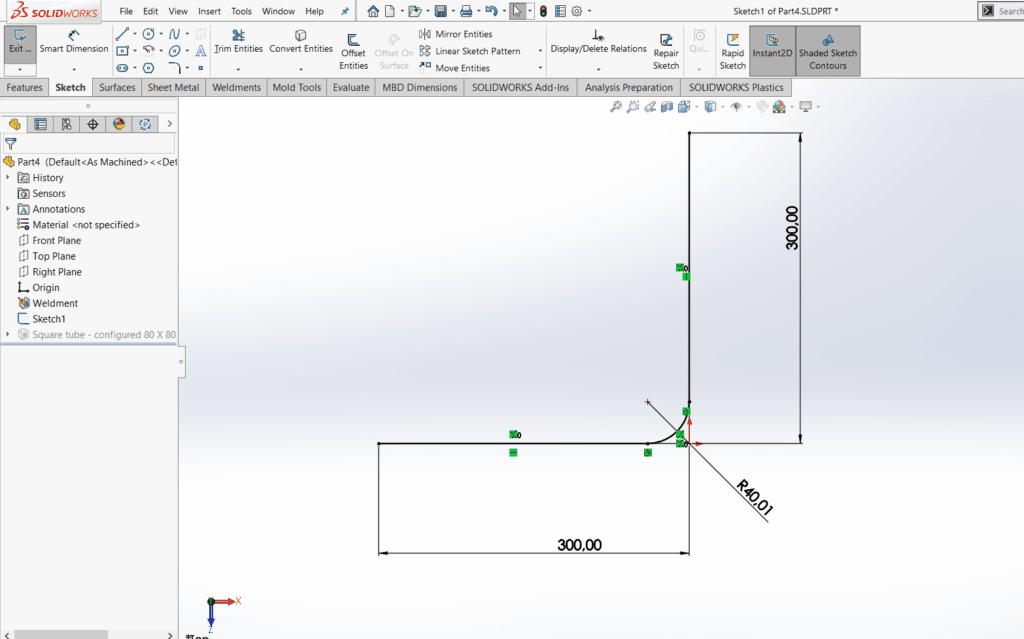Image resolution: width=1024 pixels, height=639 pixels.
Task: Toggle Instant2D off
Action: point(772,46)
